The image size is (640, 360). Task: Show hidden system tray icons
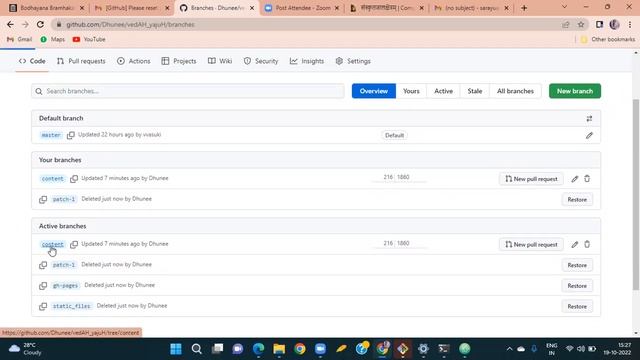coord(509,349)
